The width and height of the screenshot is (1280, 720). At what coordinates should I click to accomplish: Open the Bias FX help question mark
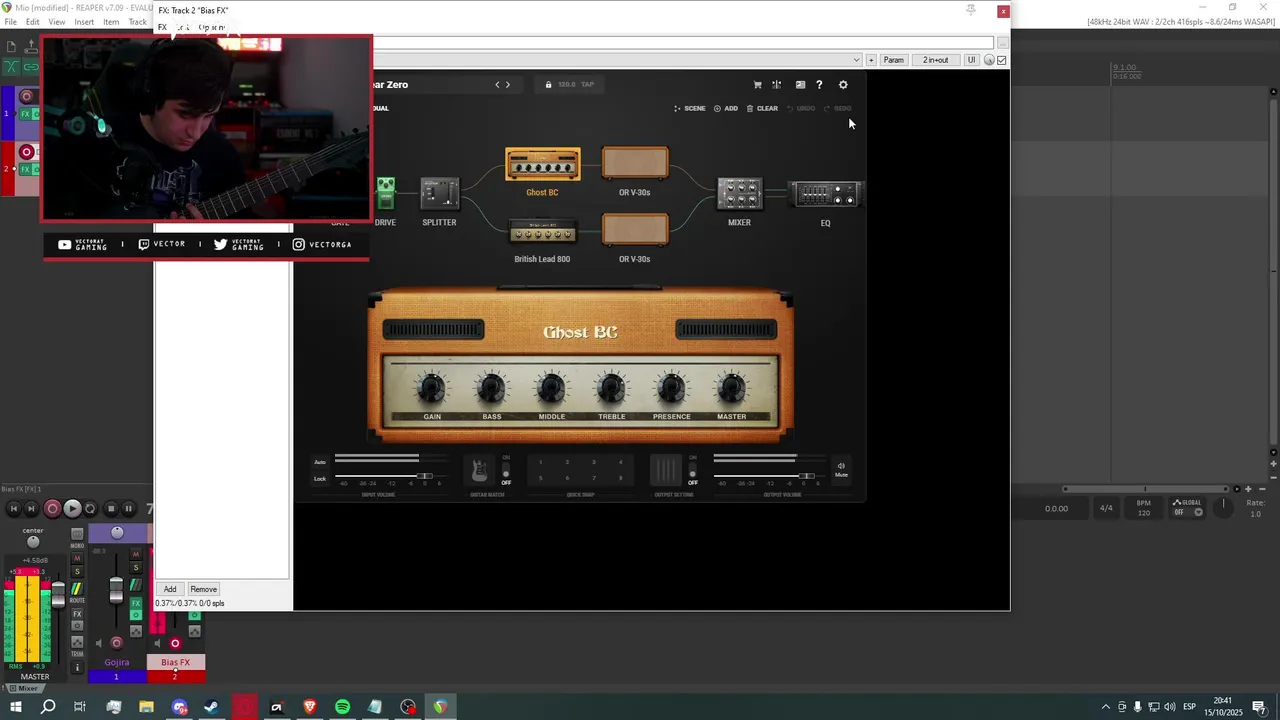819,85
